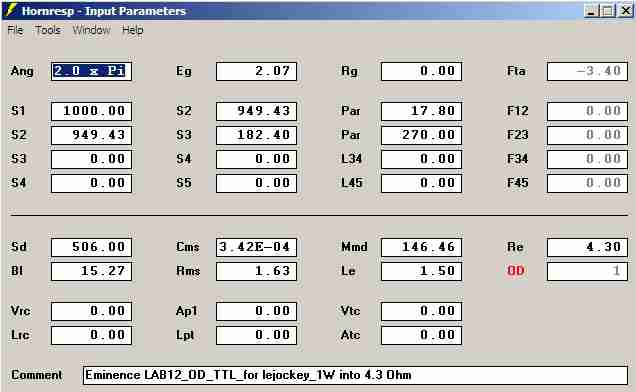Click the F12 field
This screenshot has width=636, height=392.
(x=587, y=111)
